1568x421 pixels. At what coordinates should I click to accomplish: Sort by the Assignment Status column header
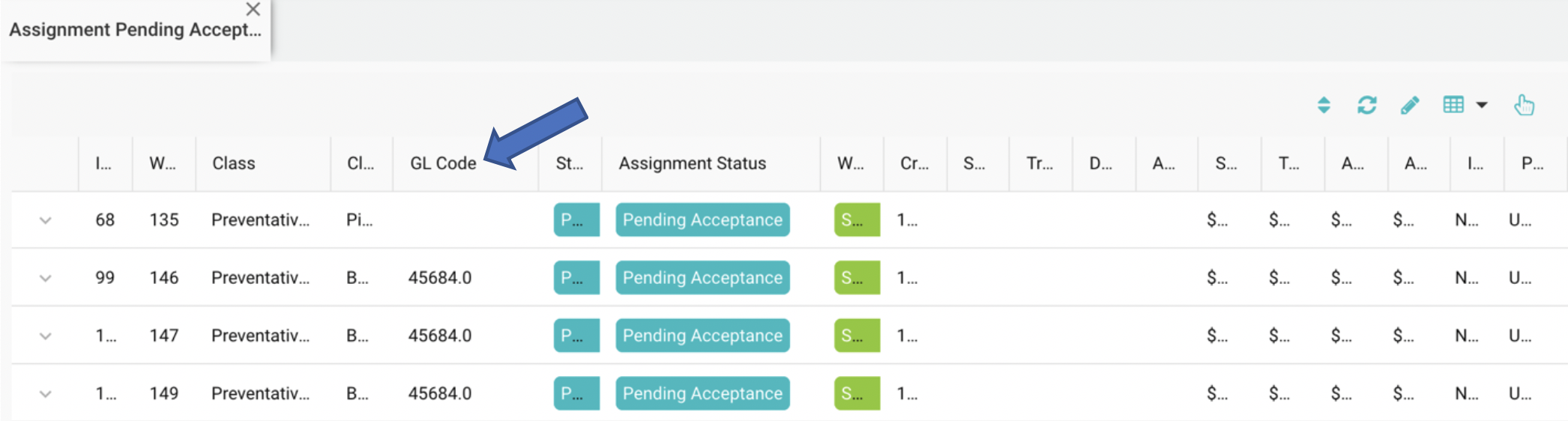click(692, 163)
